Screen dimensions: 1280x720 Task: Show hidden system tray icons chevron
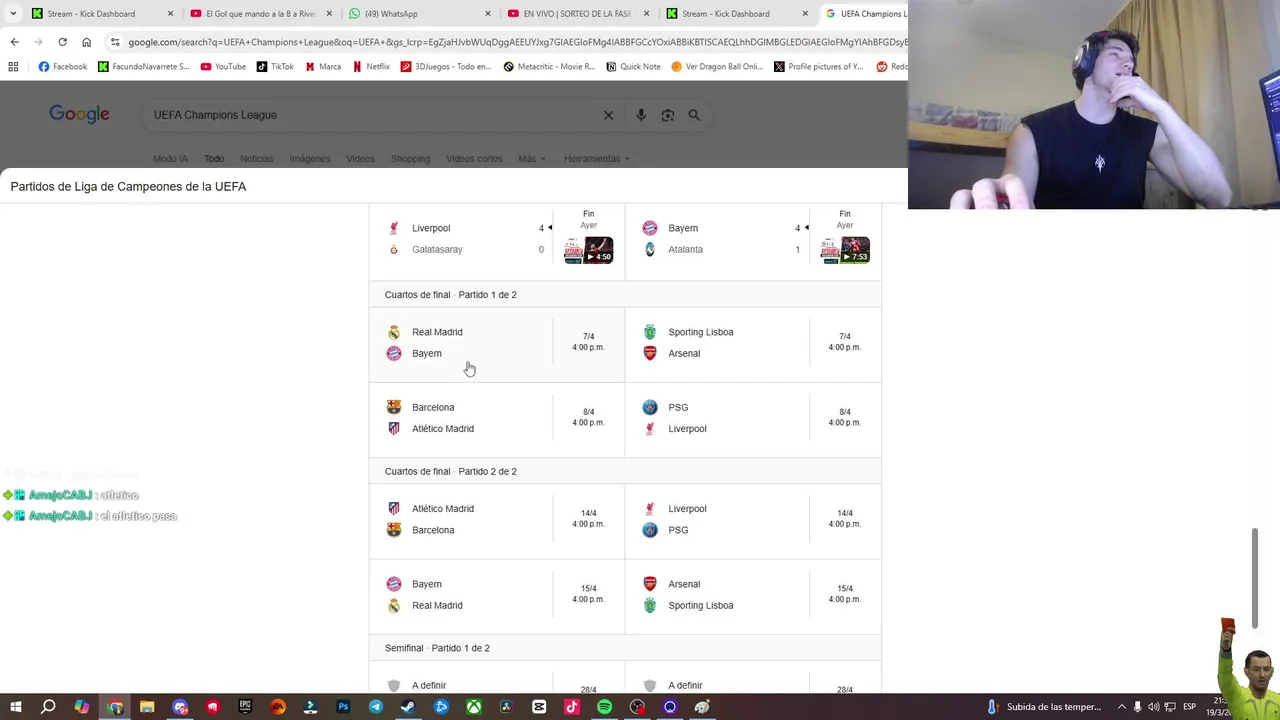coord(1121,707)
